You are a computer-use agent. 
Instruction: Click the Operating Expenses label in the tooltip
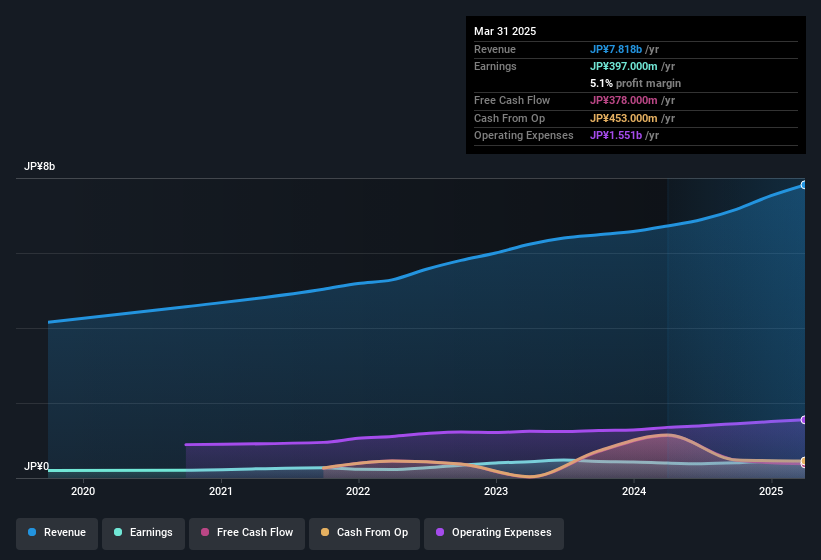(x=523, y=136)
